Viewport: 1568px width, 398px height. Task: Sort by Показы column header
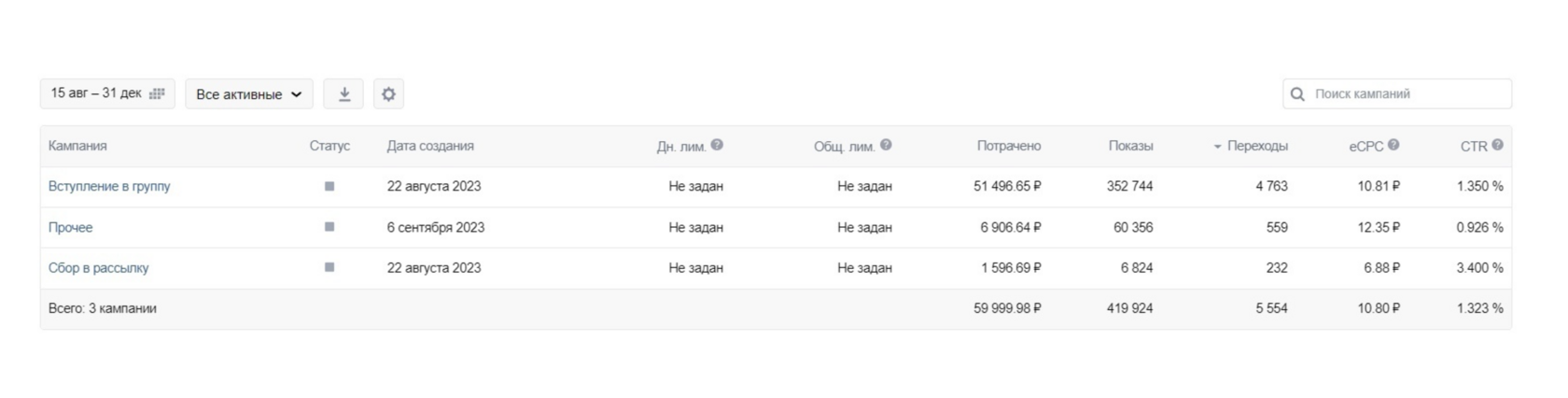[x=1130, y=146]
